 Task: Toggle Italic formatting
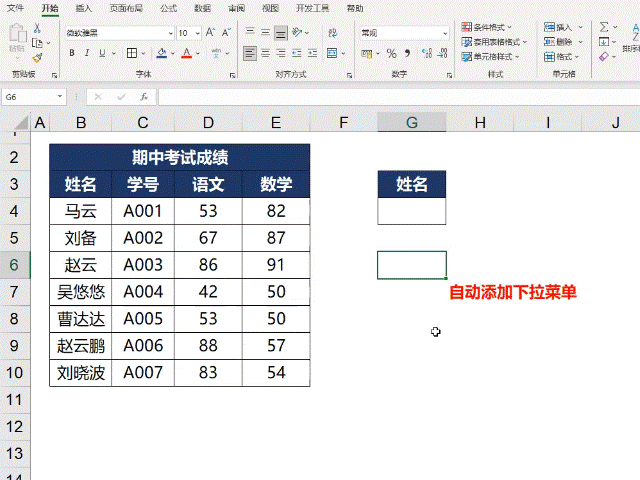[x=87, y=53]
